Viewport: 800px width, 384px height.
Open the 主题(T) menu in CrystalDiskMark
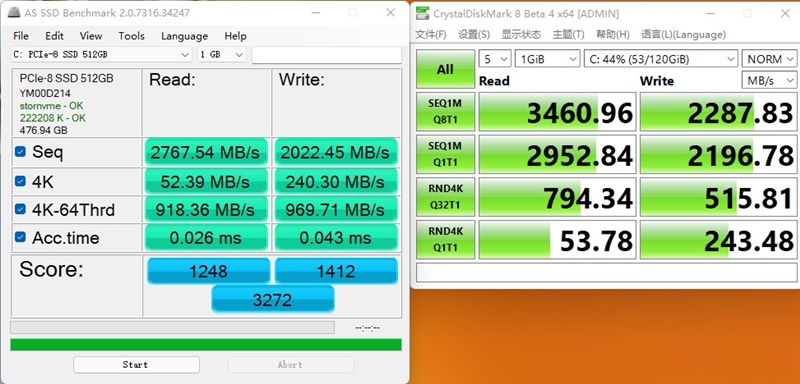click(568, 34)
